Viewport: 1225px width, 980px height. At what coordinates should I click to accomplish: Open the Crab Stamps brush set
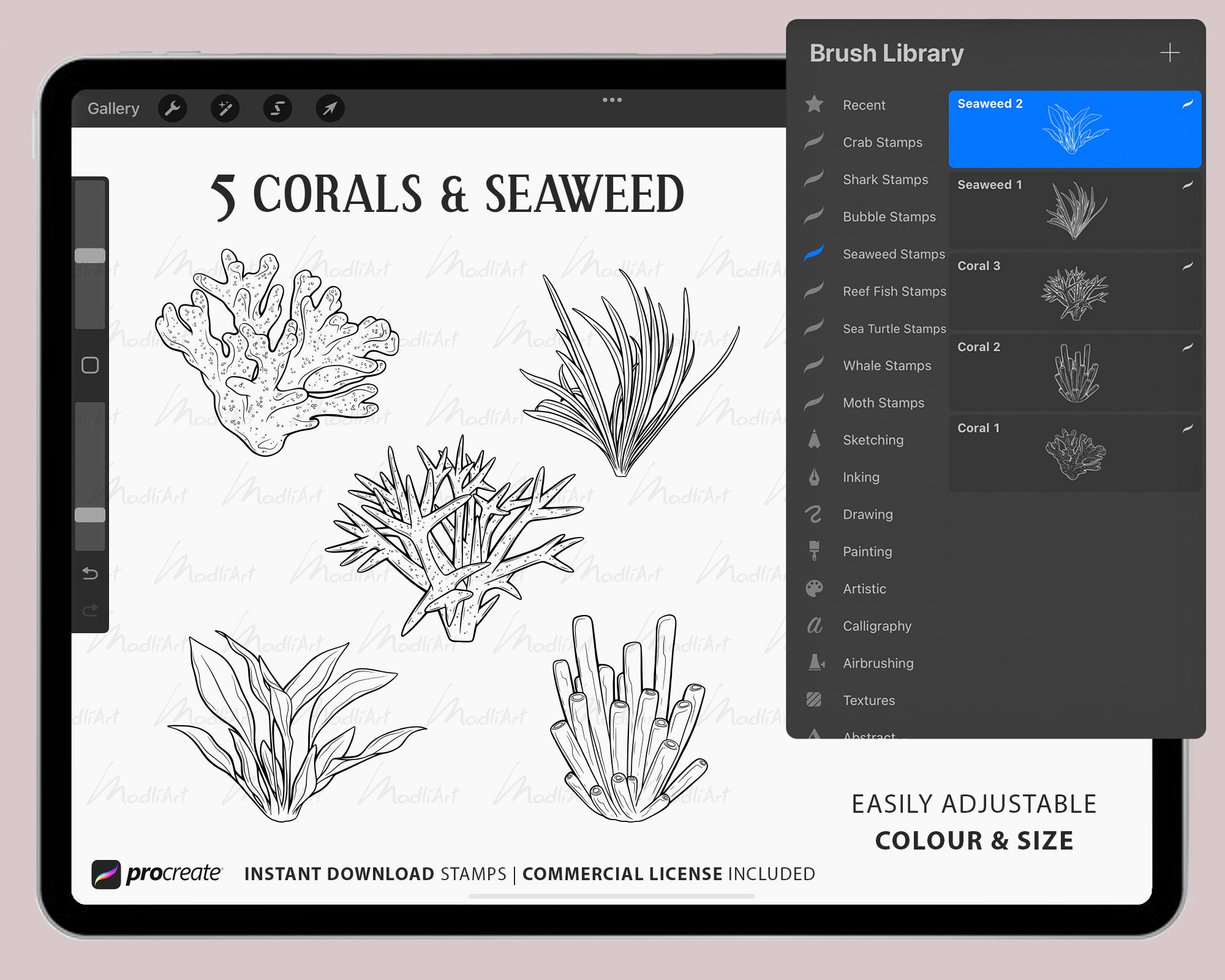point(882,142)
